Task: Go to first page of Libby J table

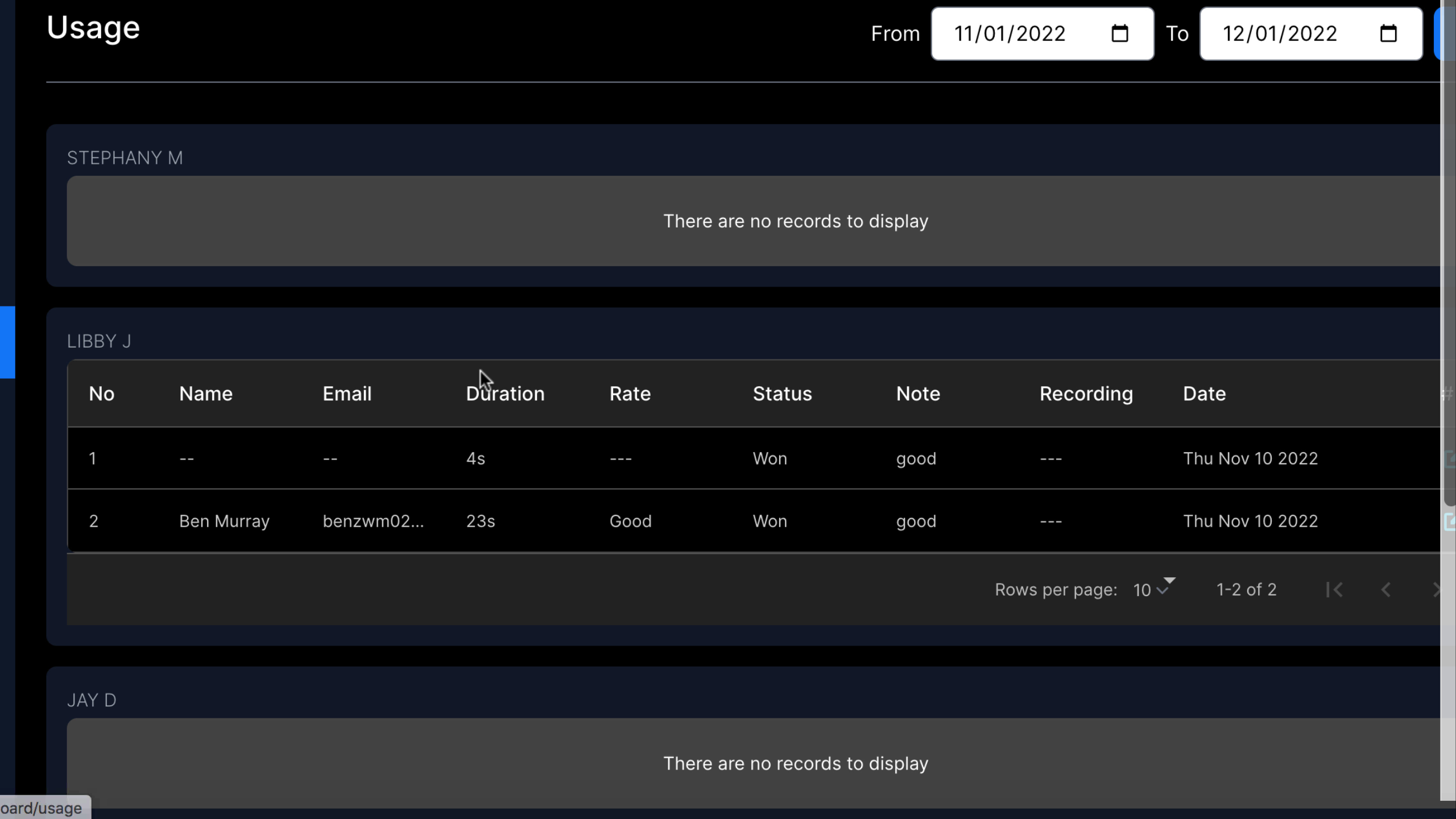Action: (x=1334, y=590)
